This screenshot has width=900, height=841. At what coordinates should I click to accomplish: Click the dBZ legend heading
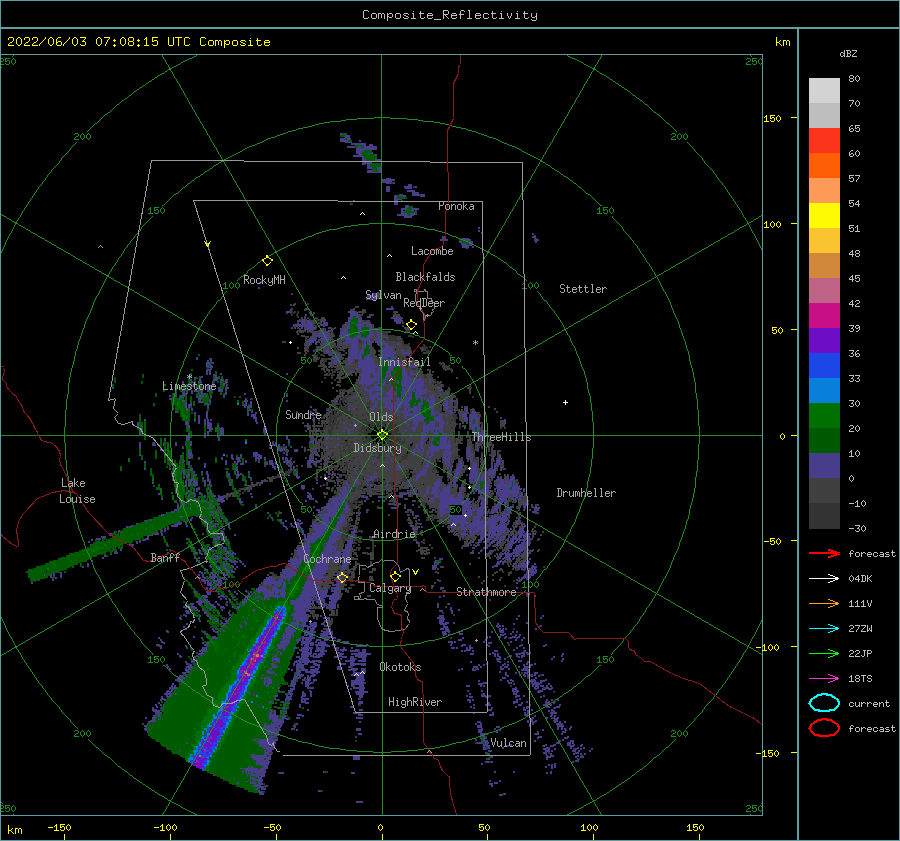point(848,54)
